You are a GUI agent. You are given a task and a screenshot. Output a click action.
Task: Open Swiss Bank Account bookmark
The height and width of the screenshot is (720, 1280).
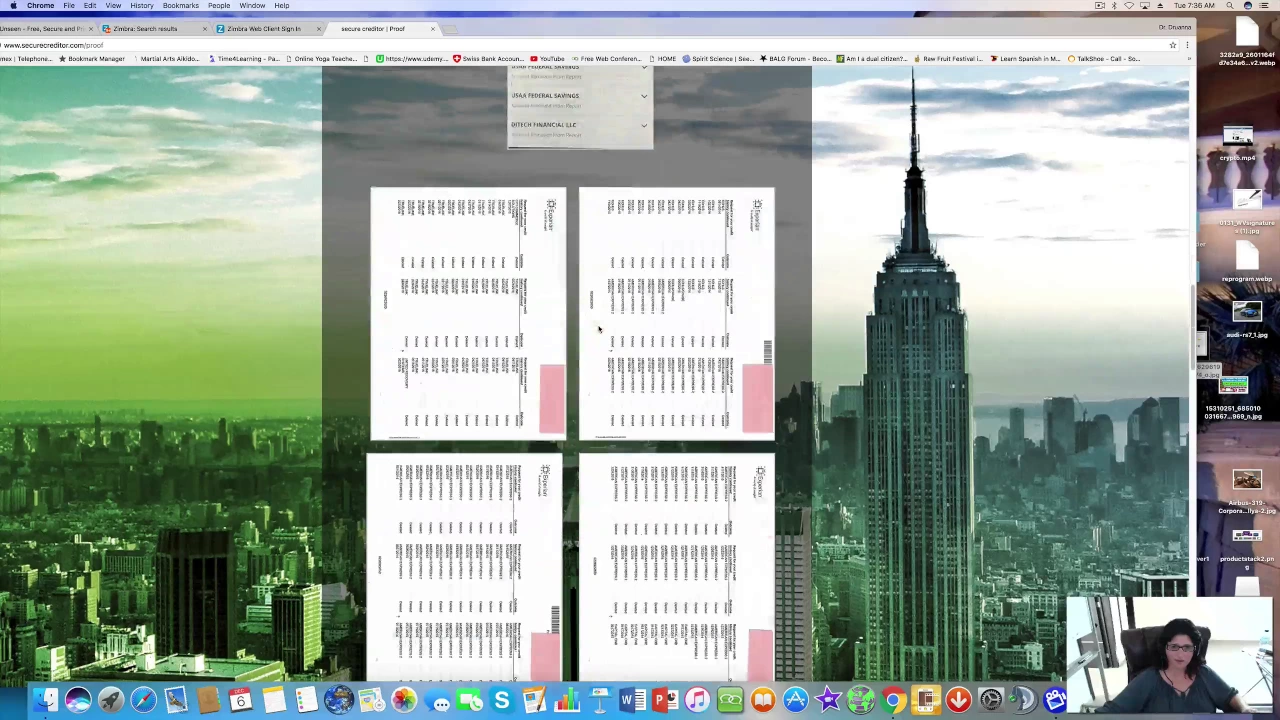[x=488, y=58]
